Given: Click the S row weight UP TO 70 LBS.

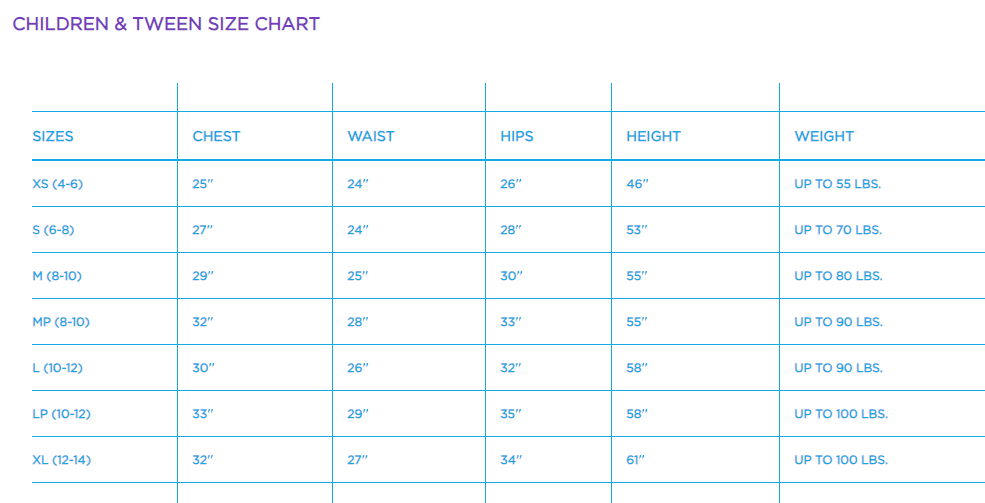Looking at the screenshot, I should click(x=838, y=230).
